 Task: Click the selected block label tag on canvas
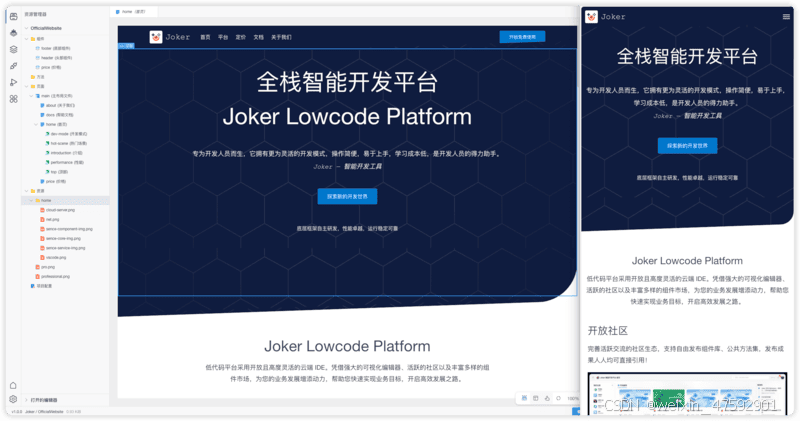click(126, 46)
